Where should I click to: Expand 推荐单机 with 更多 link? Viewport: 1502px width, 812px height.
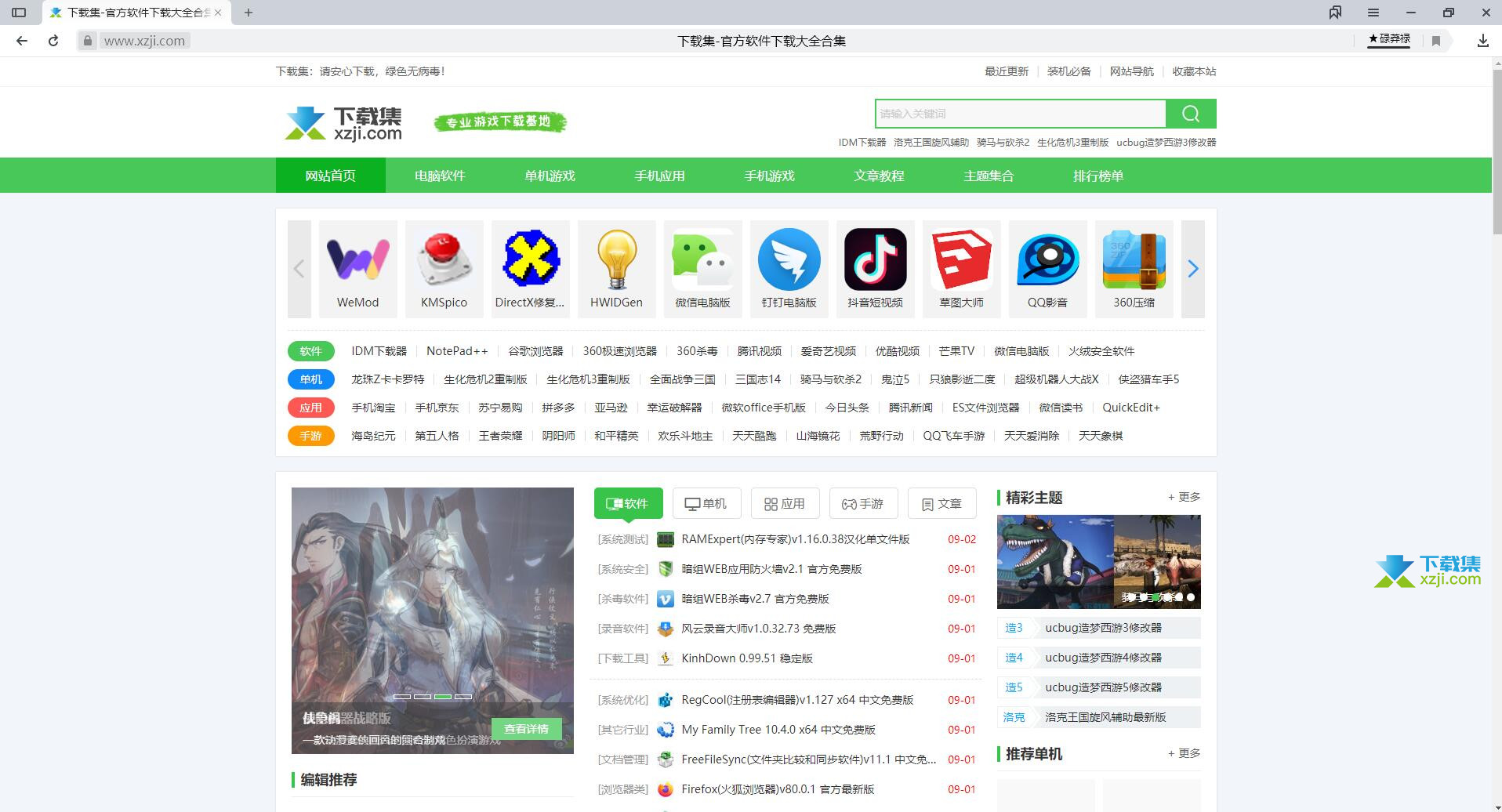[x=1185, y=753]
